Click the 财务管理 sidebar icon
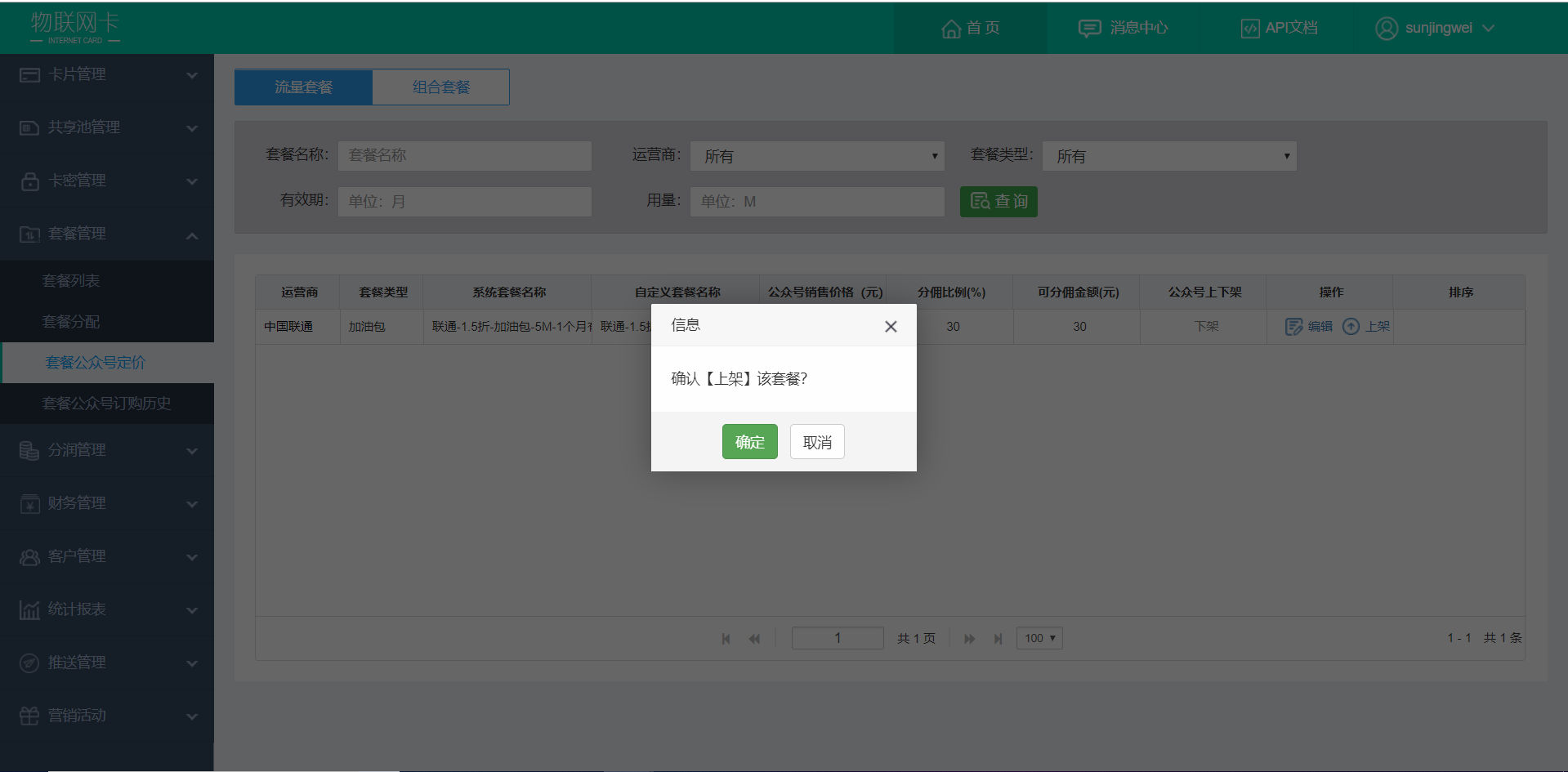This screenshot has height=772, width=1568. pos(29,504)
